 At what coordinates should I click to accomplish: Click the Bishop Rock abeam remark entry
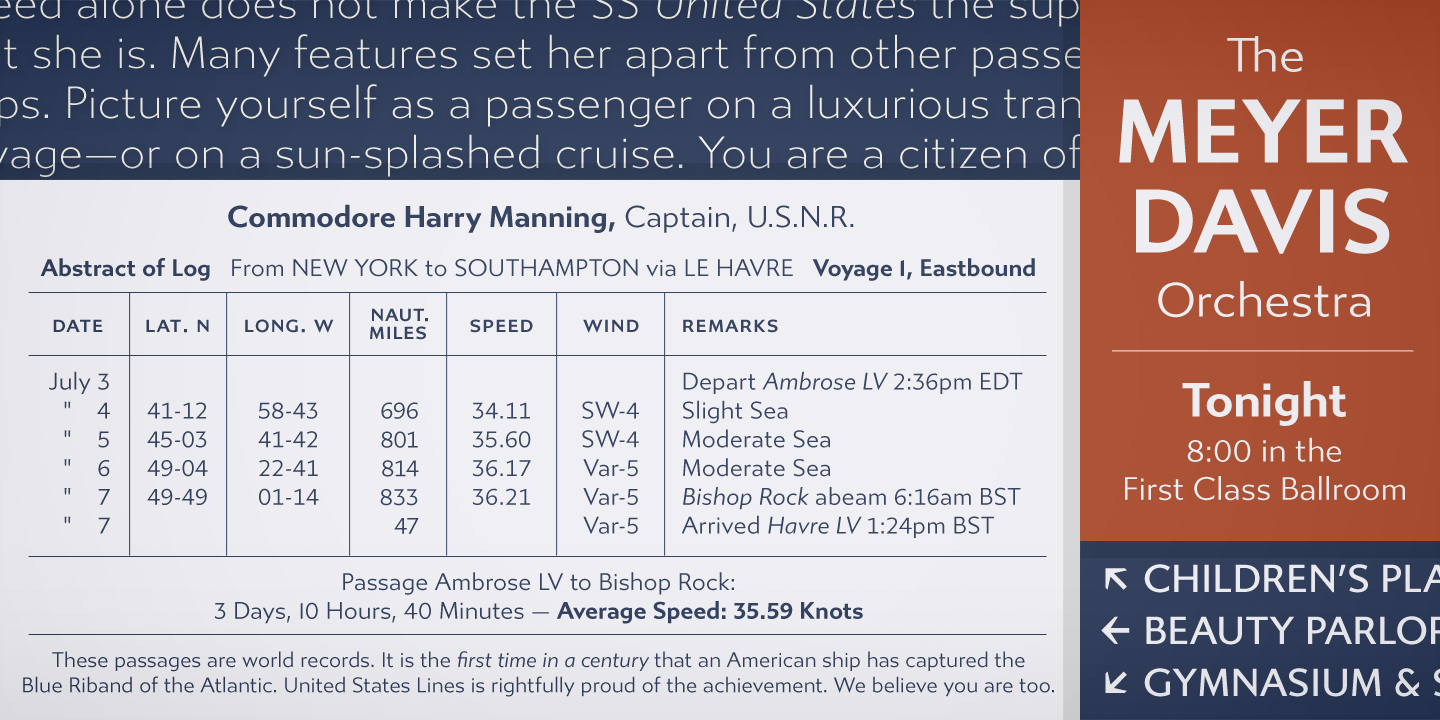(850, 497)
